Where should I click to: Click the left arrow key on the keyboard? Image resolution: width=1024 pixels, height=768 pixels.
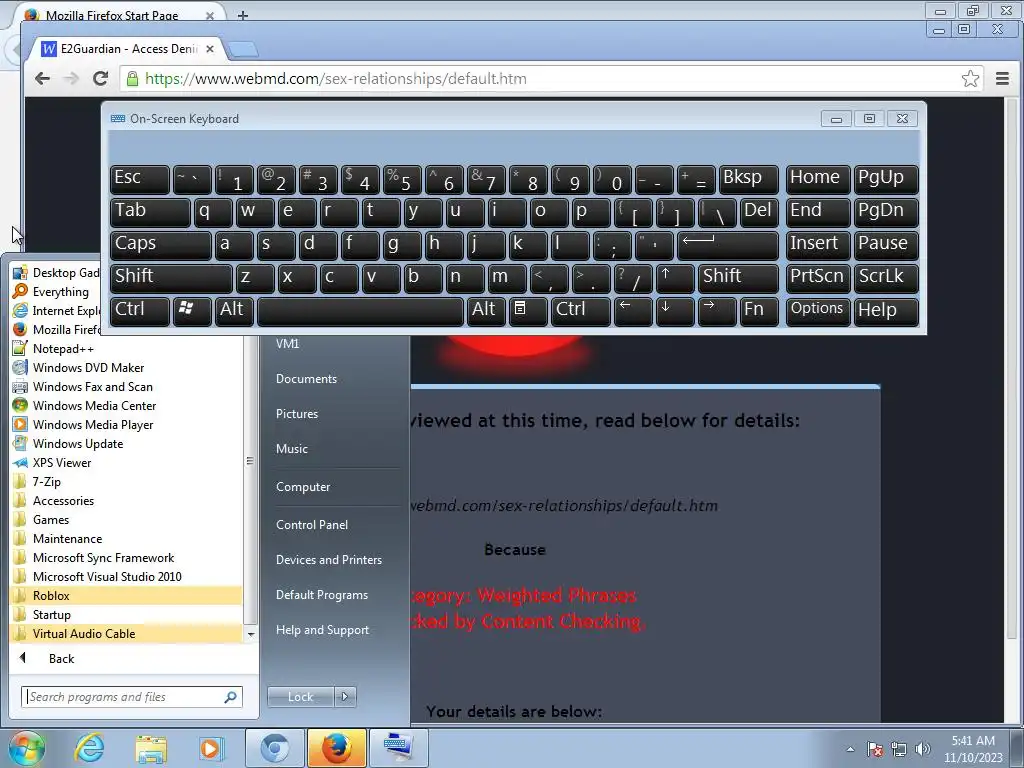click(x=633, y=311)
